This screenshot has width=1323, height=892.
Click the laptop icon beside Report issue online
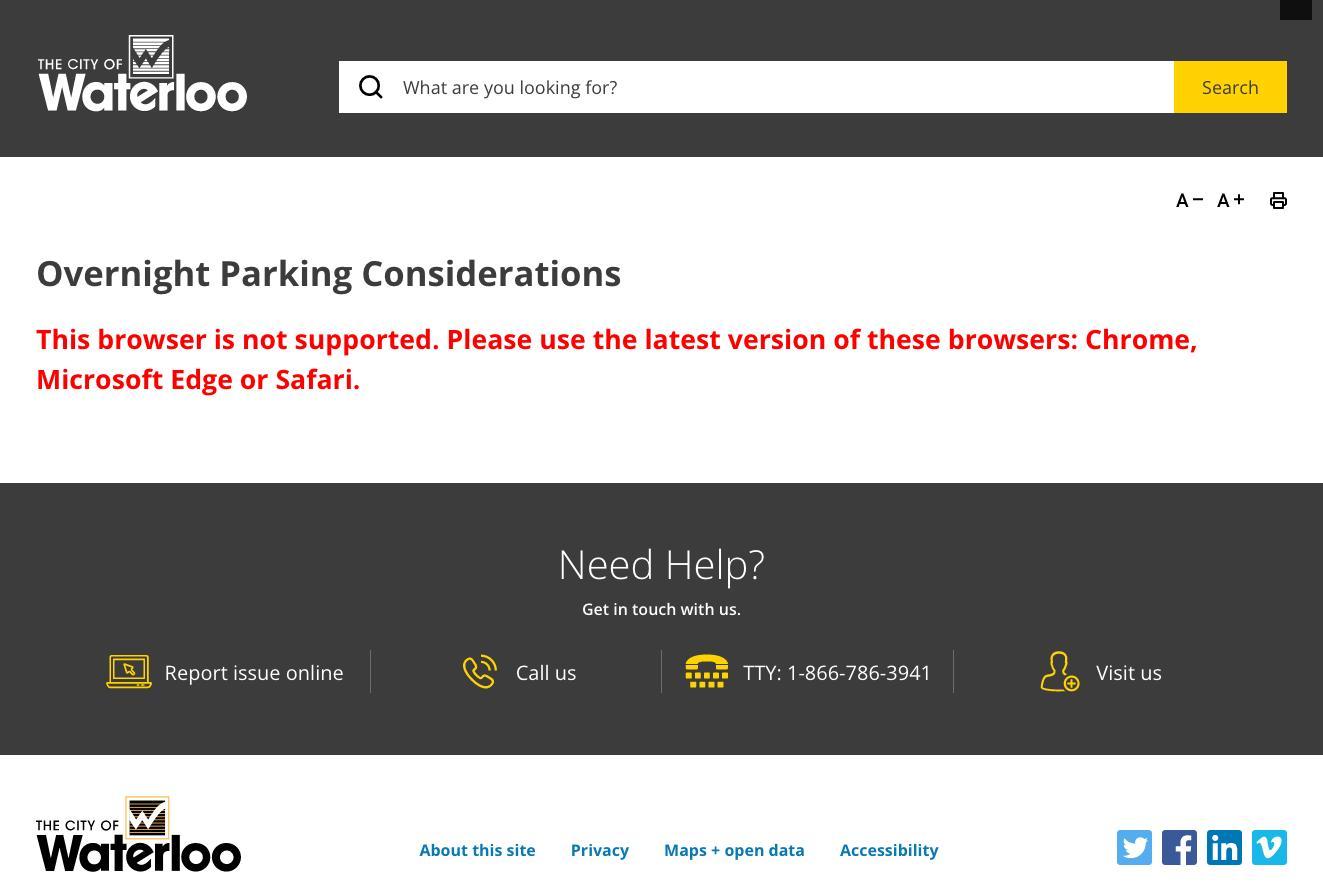129,671
